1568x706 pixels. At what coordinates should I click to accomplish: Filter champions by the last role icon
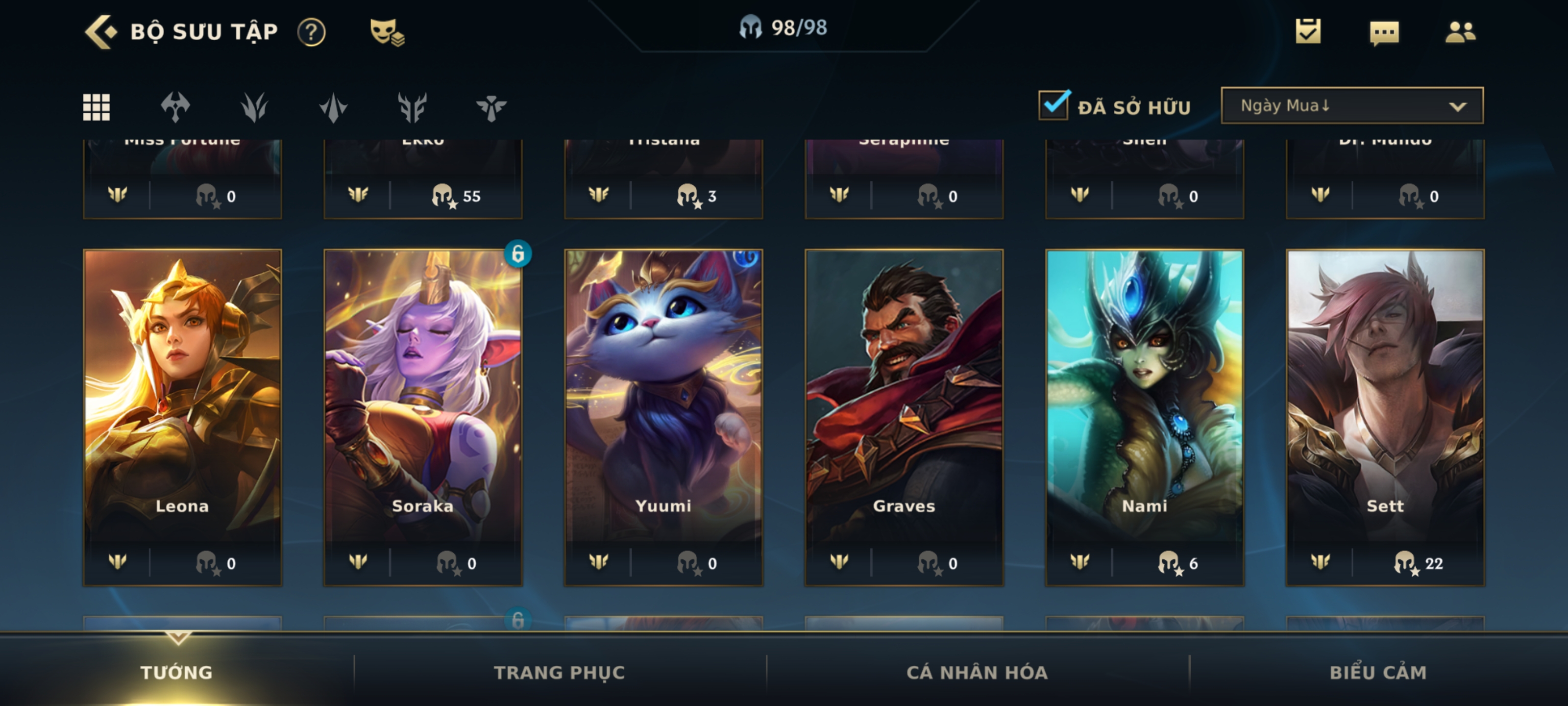(x=491, y=107)
